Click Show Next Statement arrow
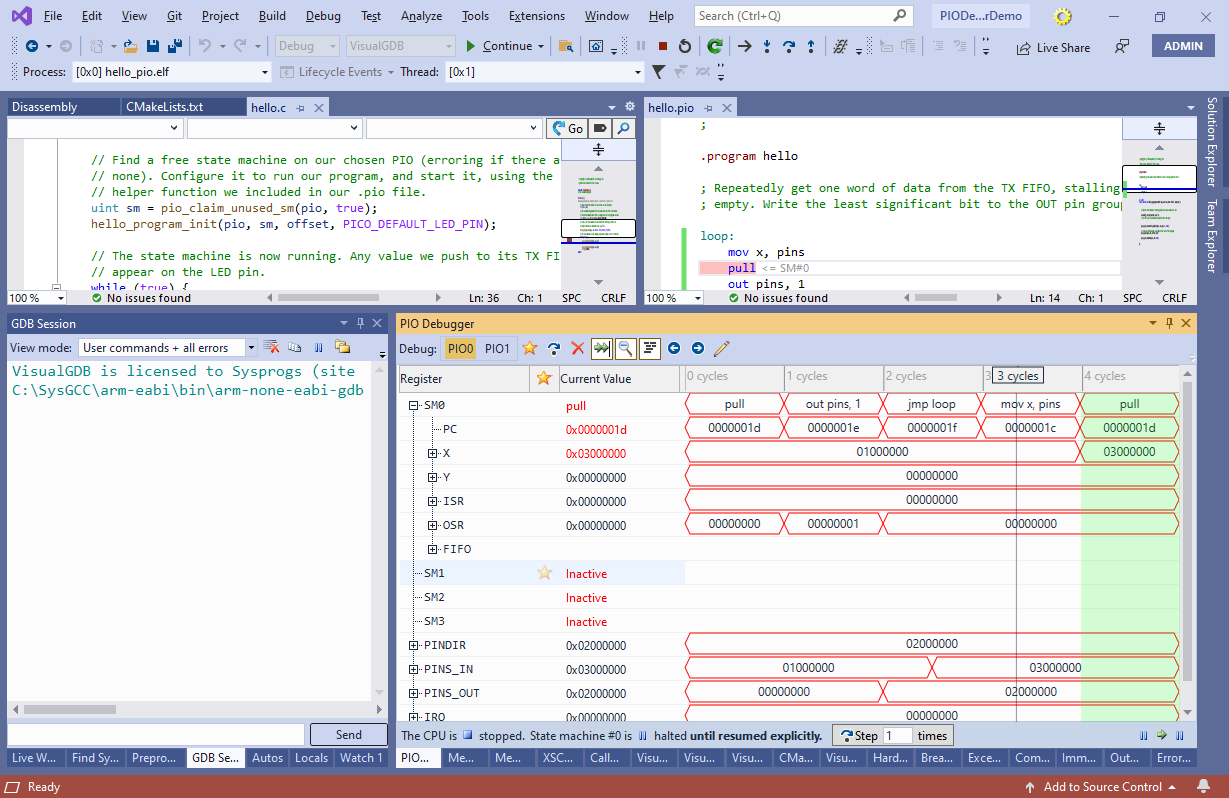The width and height of the screenshot is (1229, 798). coord(744,46)
